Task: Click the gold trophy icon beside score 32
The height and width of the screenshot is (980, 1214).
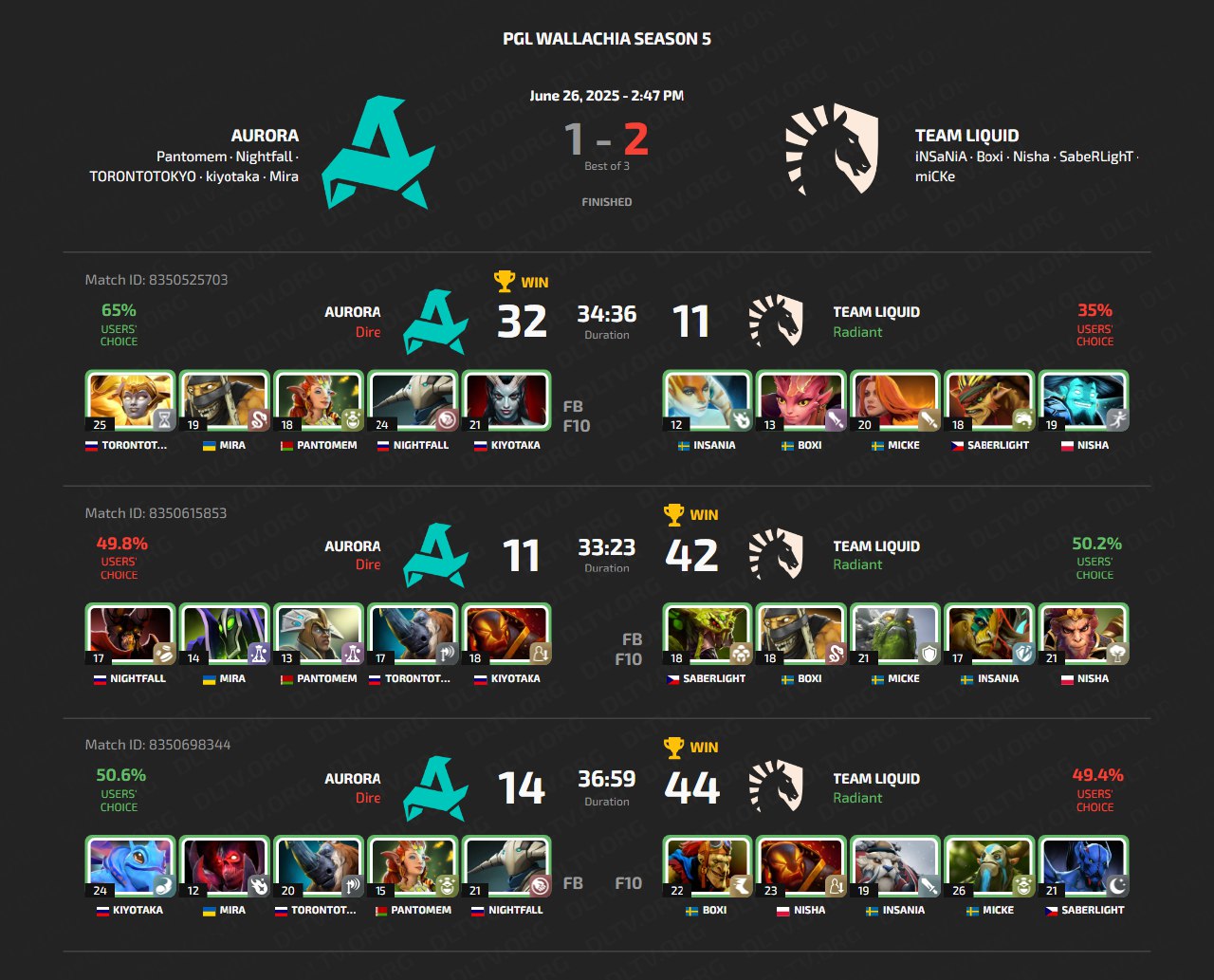Action: click(505, 282)
